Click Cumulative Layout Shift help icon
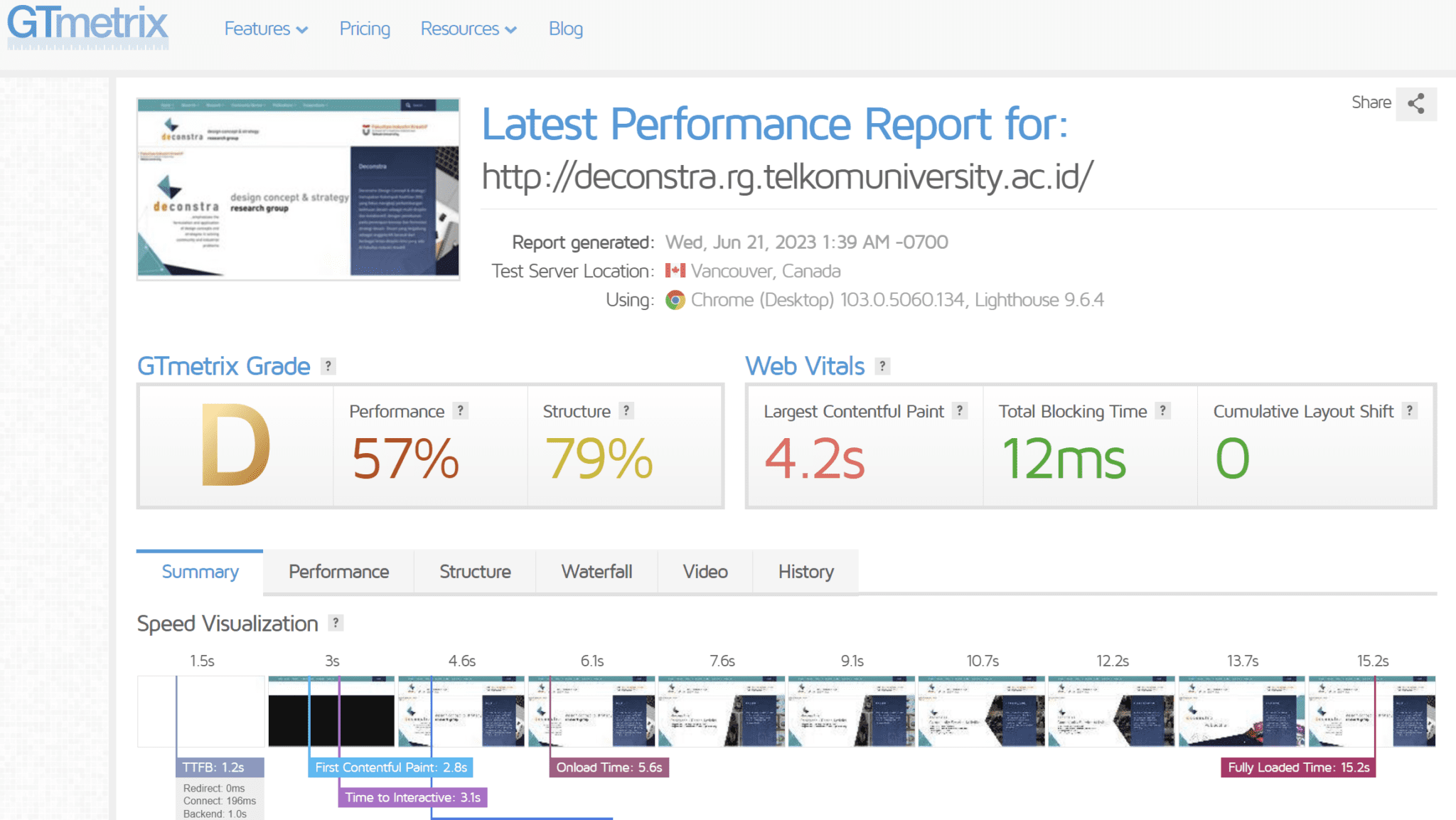Image resolution: width=1456 pixels, height=820 pixels. coord(1409,410)
